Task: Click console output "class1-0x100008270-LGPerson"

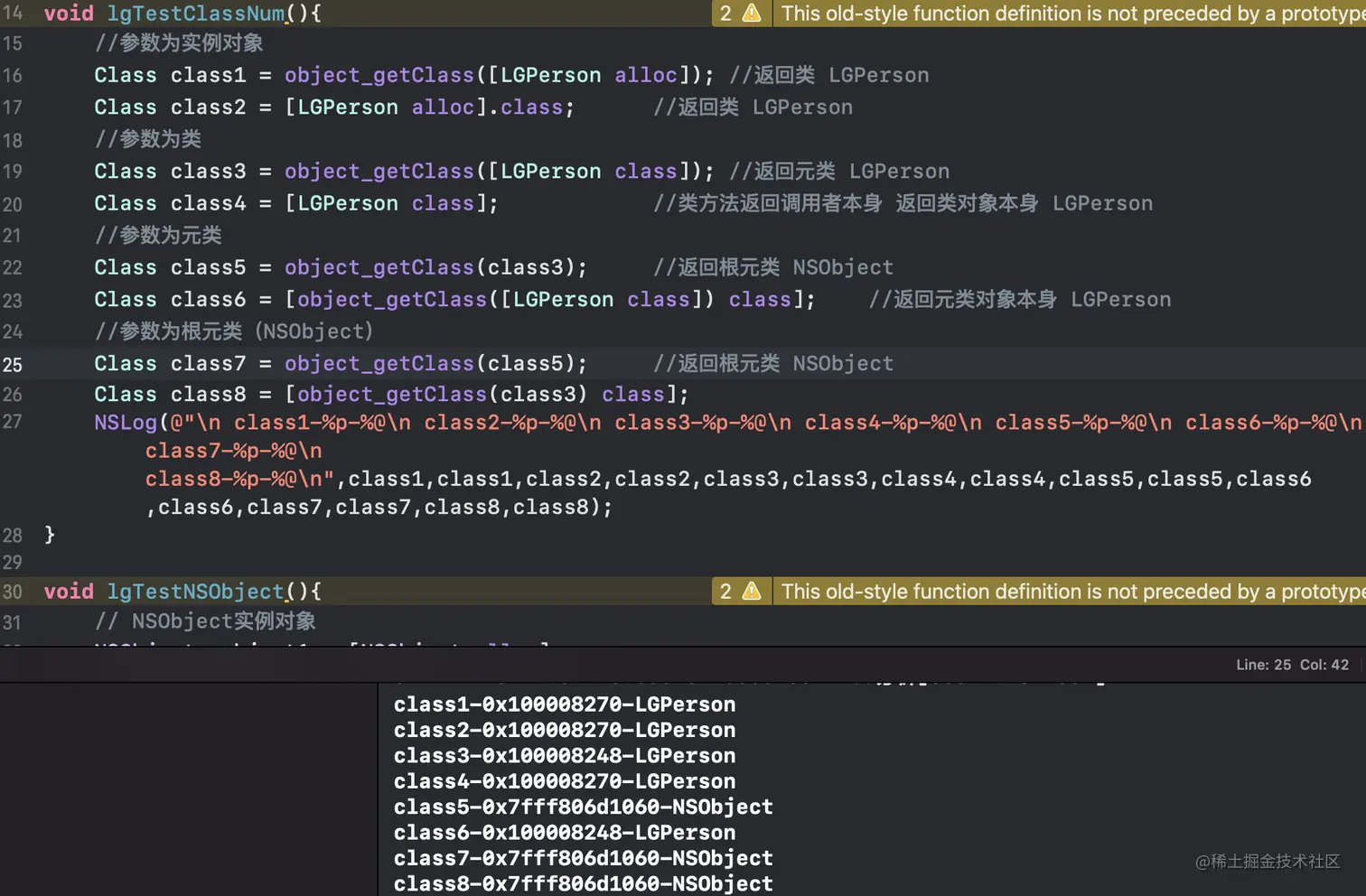Action: [565, 705]
